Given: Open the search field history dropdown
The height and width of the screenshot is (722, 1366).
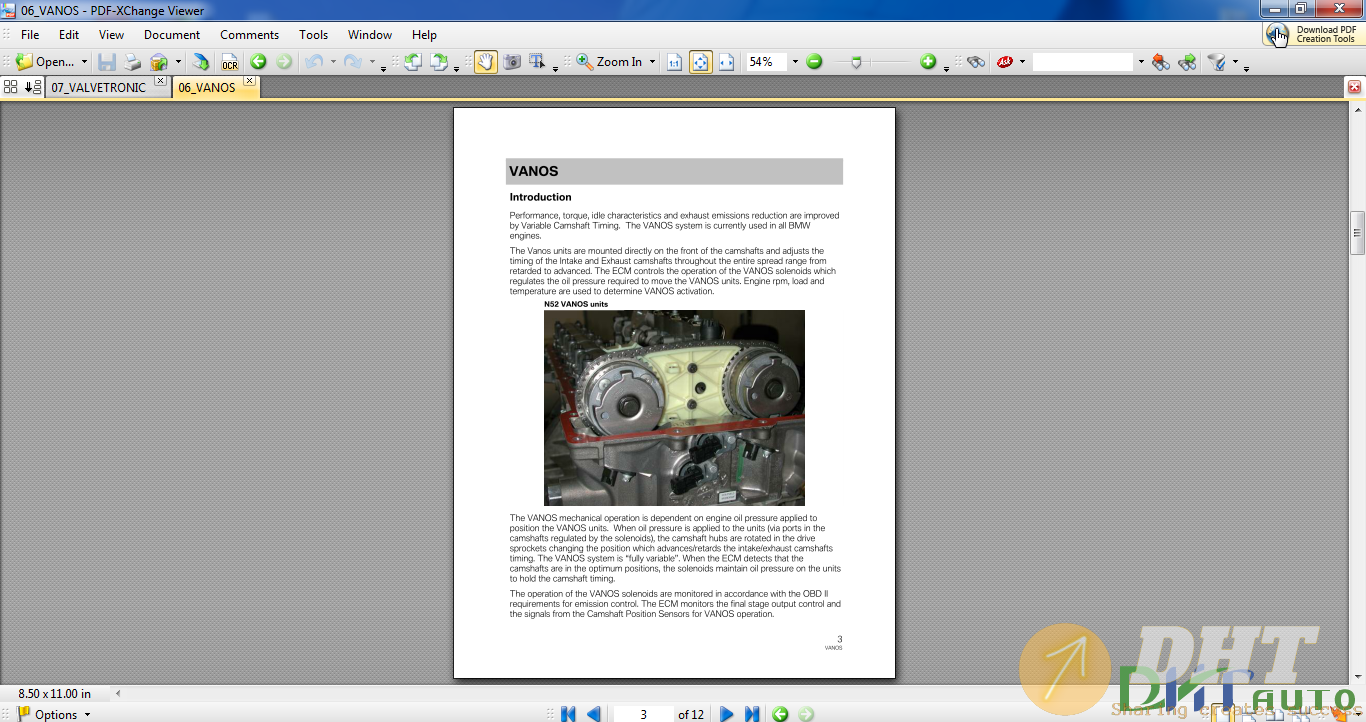Looking at the screenshot, I should [1140, 62].
